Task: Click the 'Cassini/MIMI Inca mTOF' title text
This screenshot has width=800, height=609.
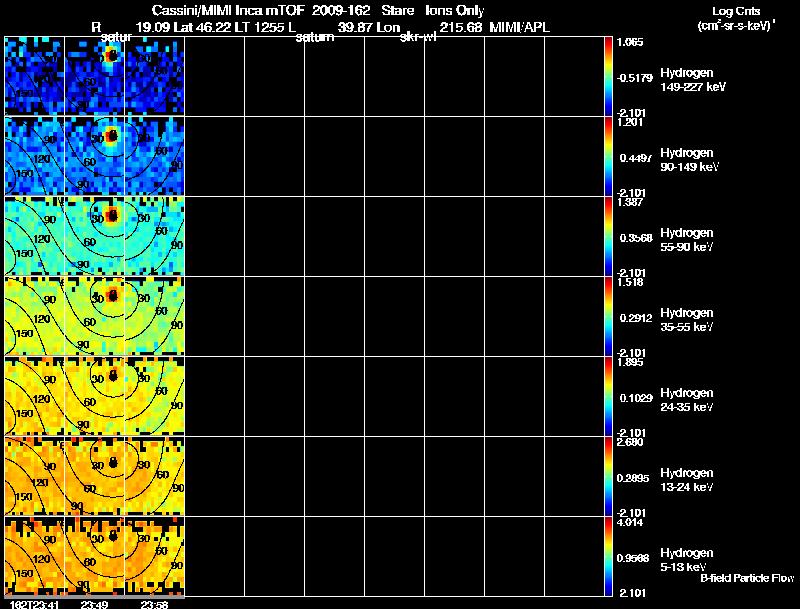Action: 228,11
